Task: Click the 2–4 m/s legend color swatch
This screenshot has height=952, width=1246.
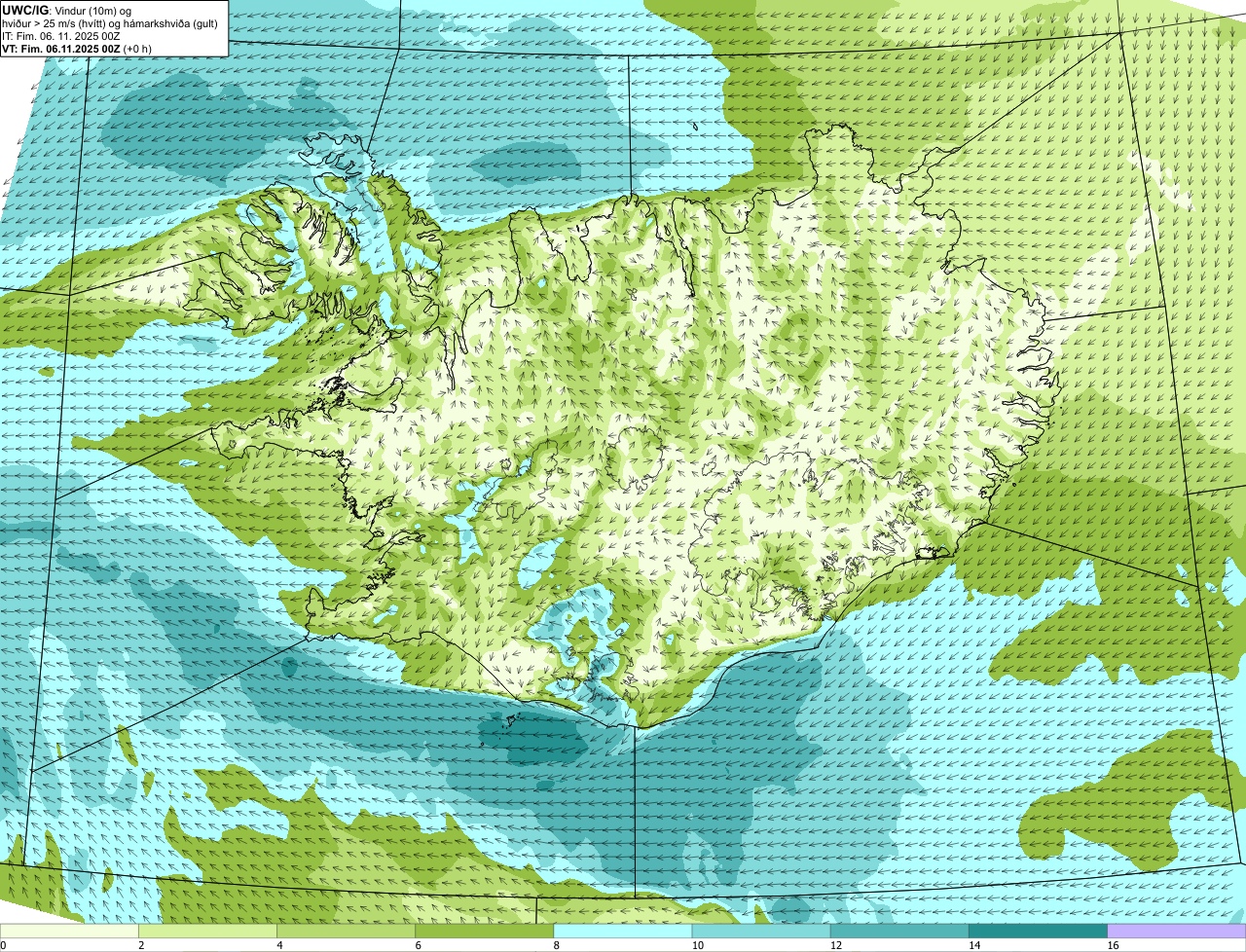Action: coord(208,931)
